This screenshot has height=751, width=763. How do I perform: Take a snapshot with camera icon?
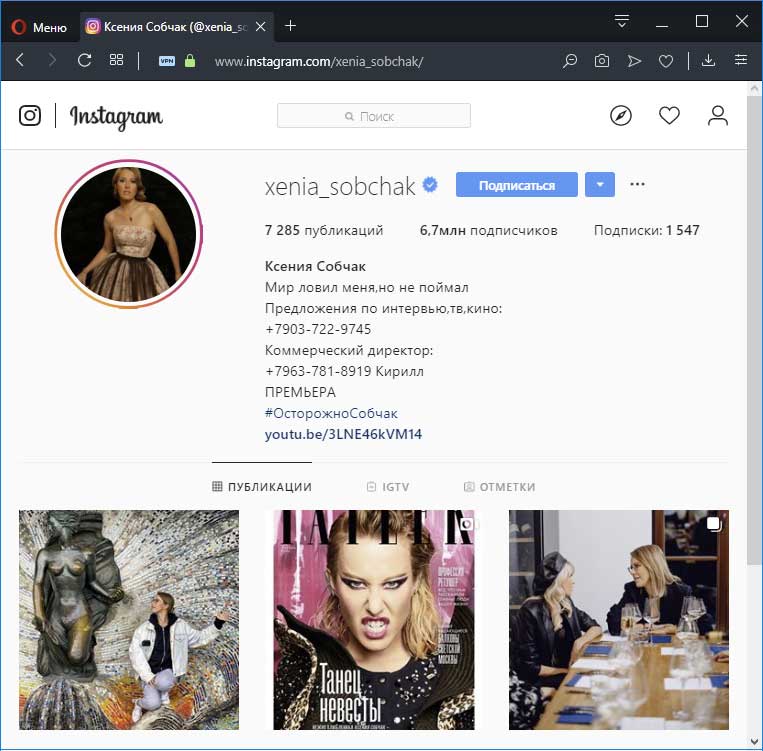point(602,60)
